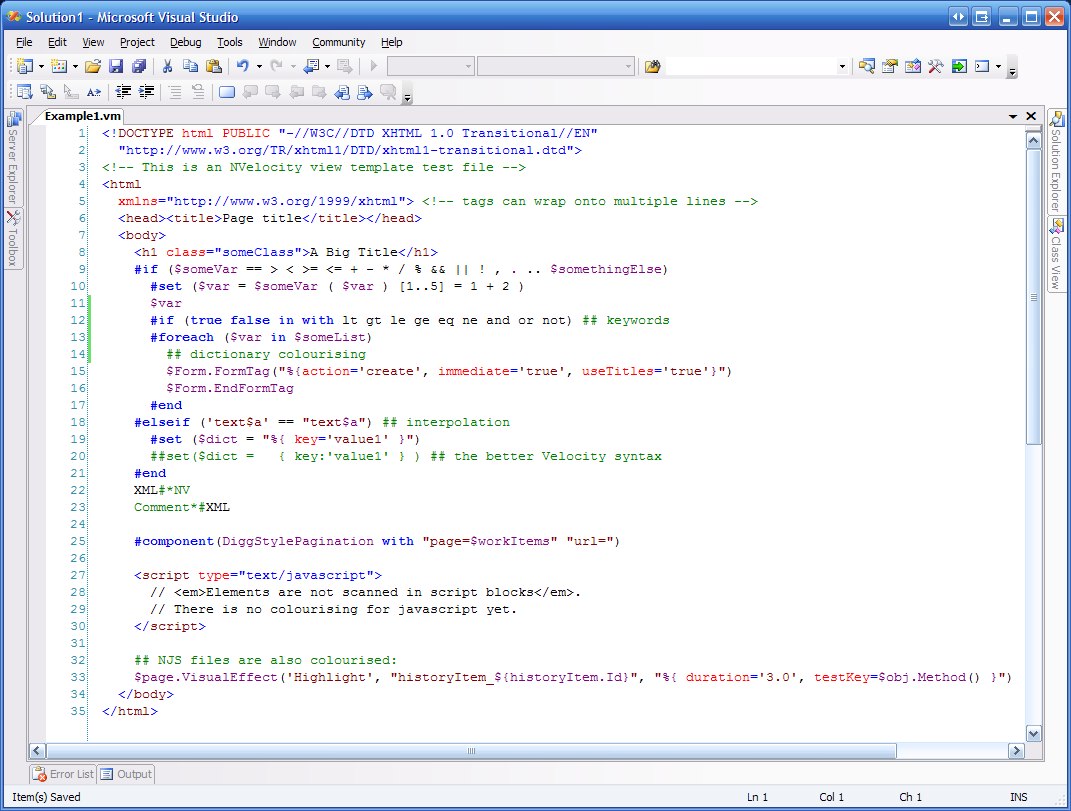Screen dimensions: 1071x811
Task: Open the Community menu
Action: 338,42
